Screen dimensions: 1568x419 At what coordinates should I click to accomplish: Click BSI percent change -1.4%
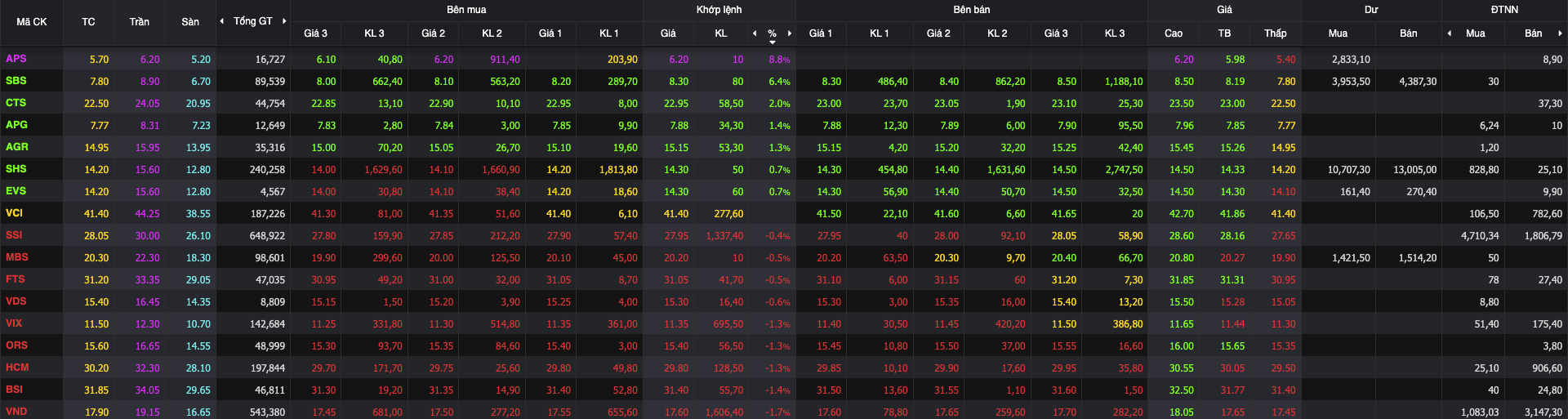777,390
